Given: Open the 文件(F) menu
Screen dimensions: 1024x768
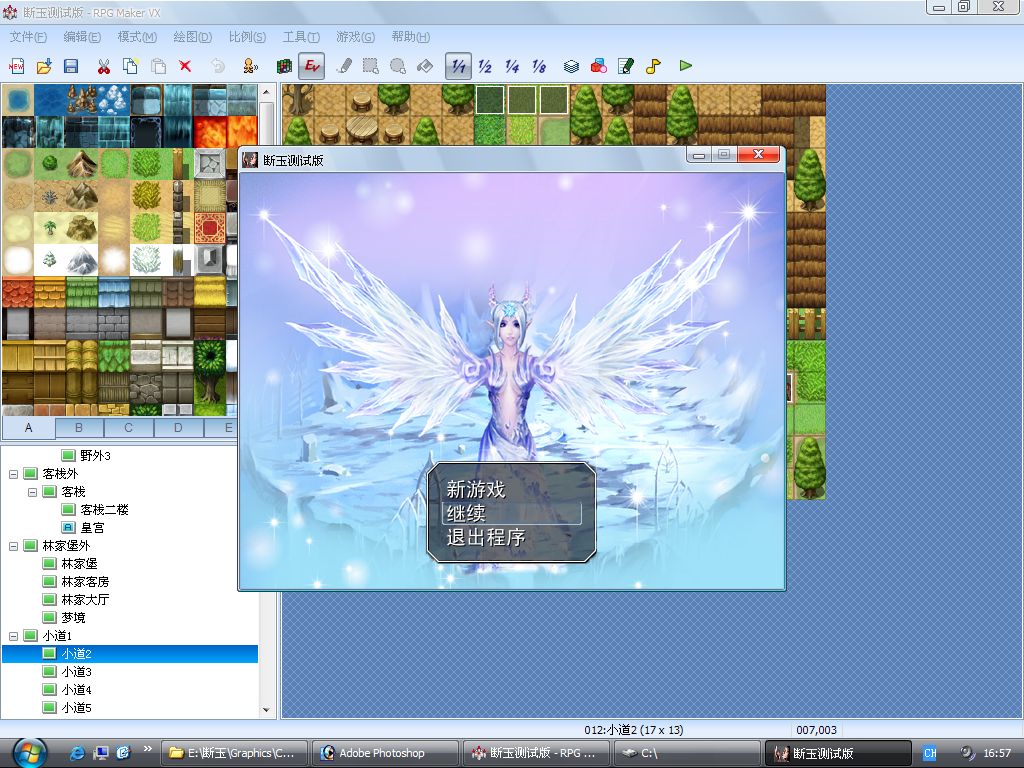Looking at the screenshot, I should (28, 37).
